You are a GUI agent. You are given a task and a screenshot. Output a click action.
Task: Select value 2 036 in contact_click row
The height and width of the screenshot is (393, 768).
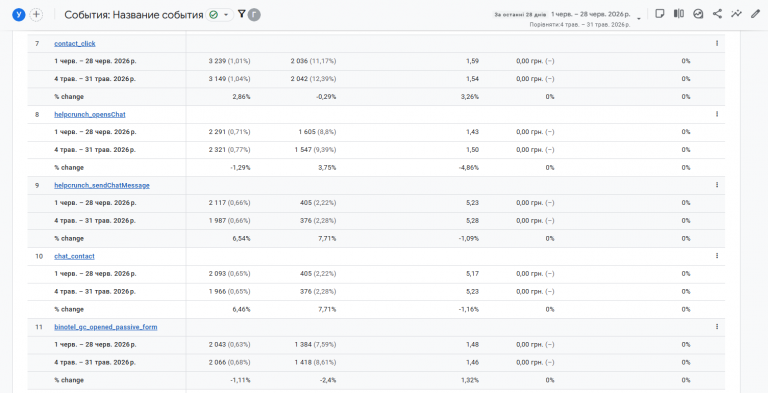coord(299,61)
